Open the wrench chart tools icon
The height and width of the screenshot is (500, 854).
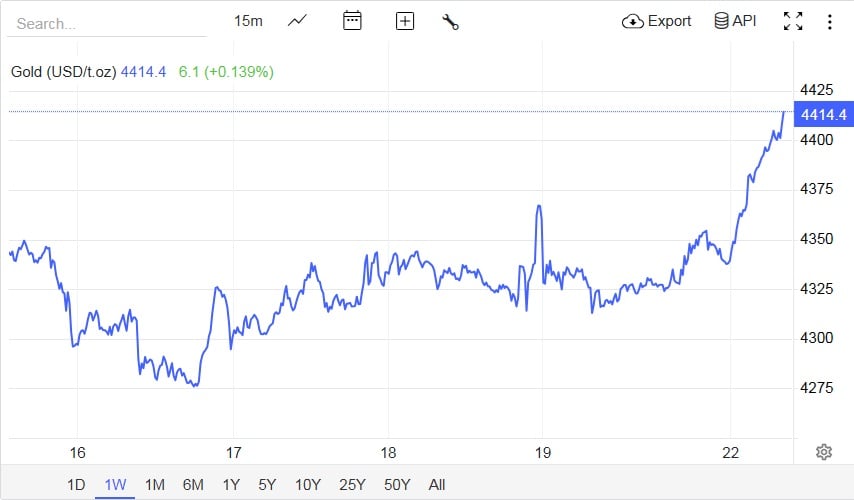pos(450,21)
